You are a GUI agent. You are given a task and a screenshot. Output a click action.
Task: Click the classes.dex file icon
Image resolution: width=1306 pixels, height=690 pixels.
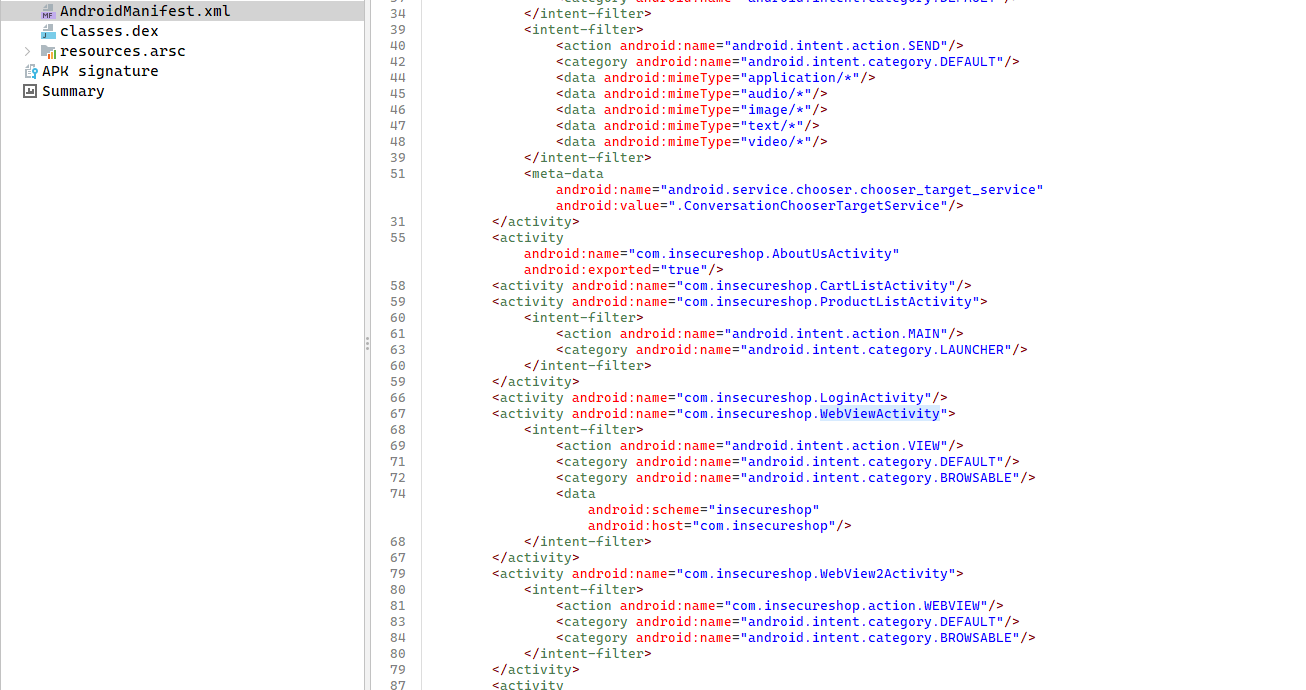(x=48, y=31)
